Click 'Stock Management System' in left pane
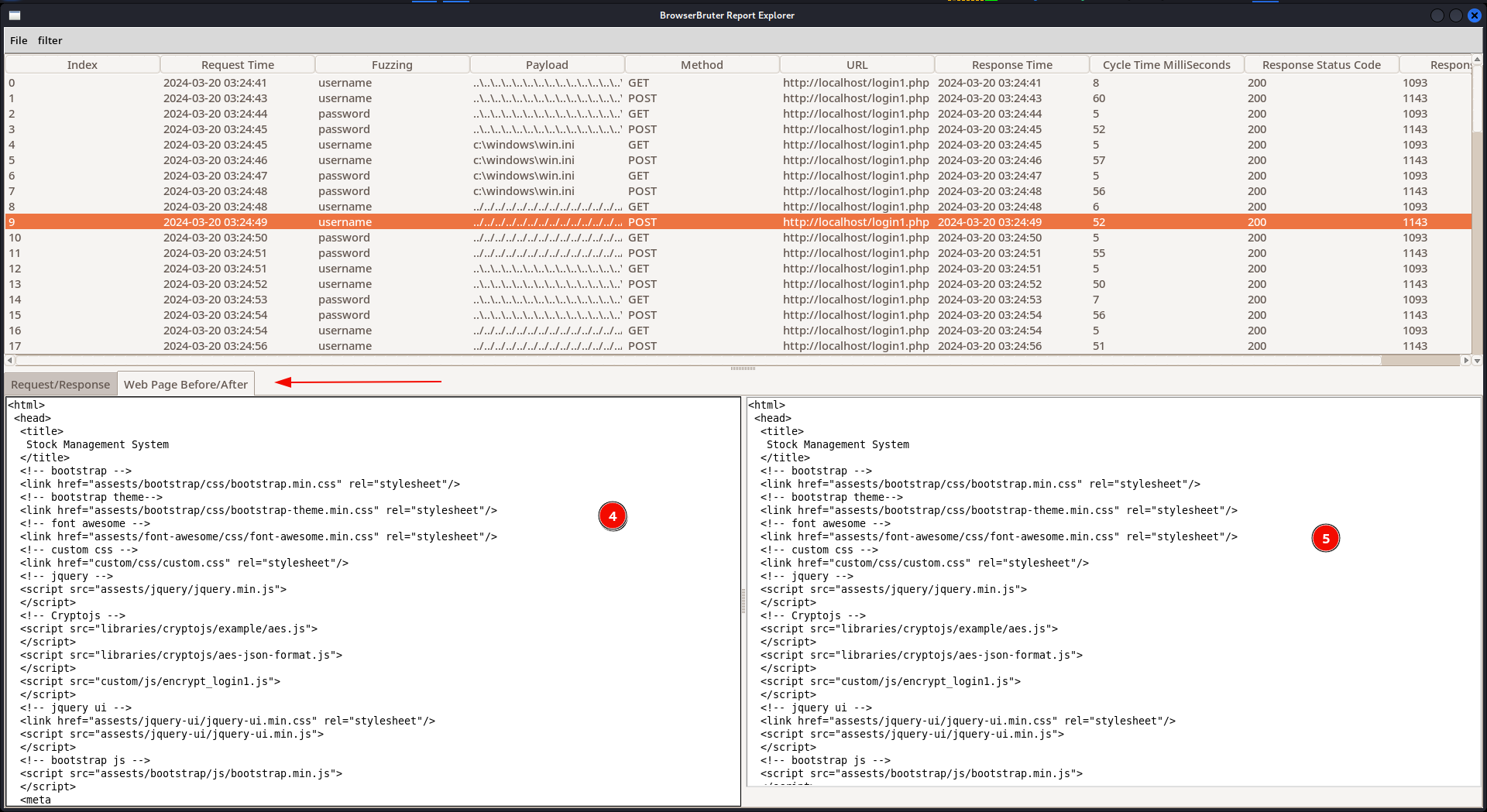The height and width of the screenshot is (812, 1487). [x=98, y=444]
